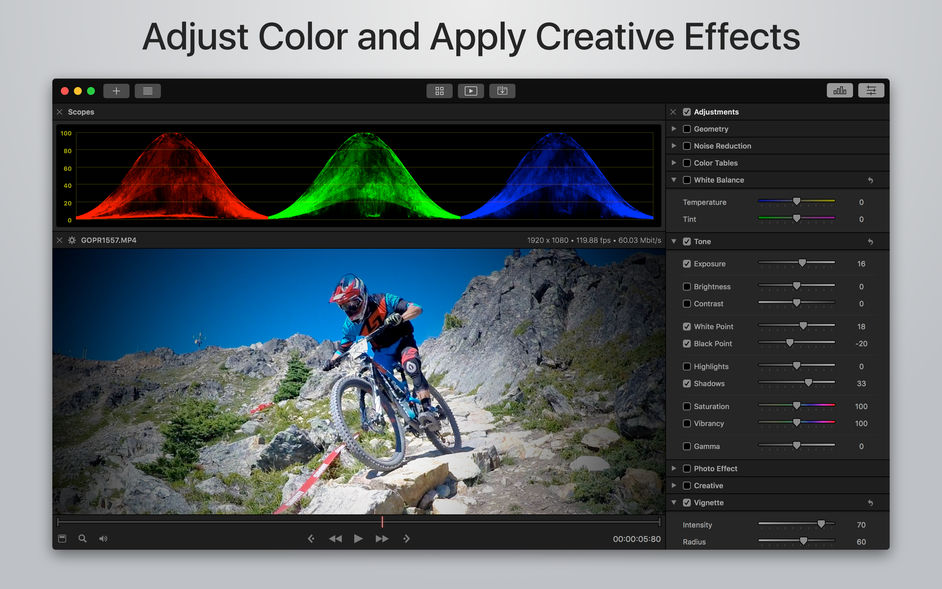Collapse the Vignette section
This screenshot has height=589, width=942.
pos(674,502)
